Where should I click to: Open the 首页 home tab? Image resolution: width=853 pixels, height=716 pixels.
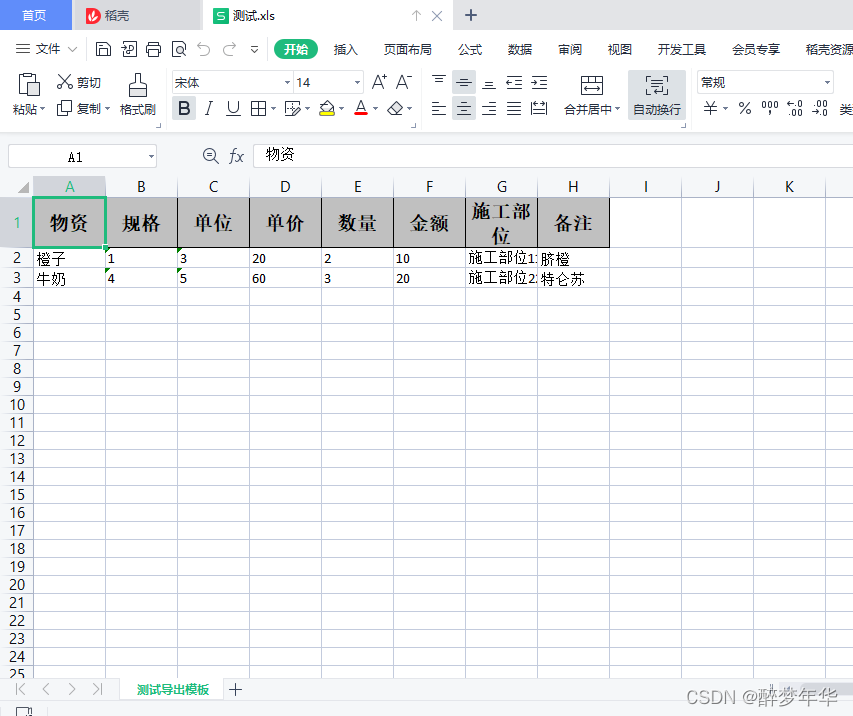(x=35, y=15)
